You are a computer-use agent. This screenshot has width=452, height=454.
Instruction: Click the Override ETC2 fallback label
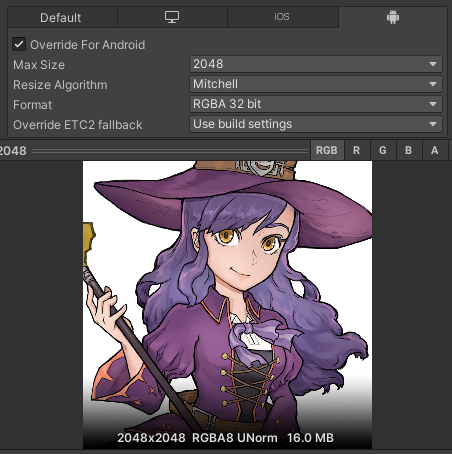coord(78,125)
